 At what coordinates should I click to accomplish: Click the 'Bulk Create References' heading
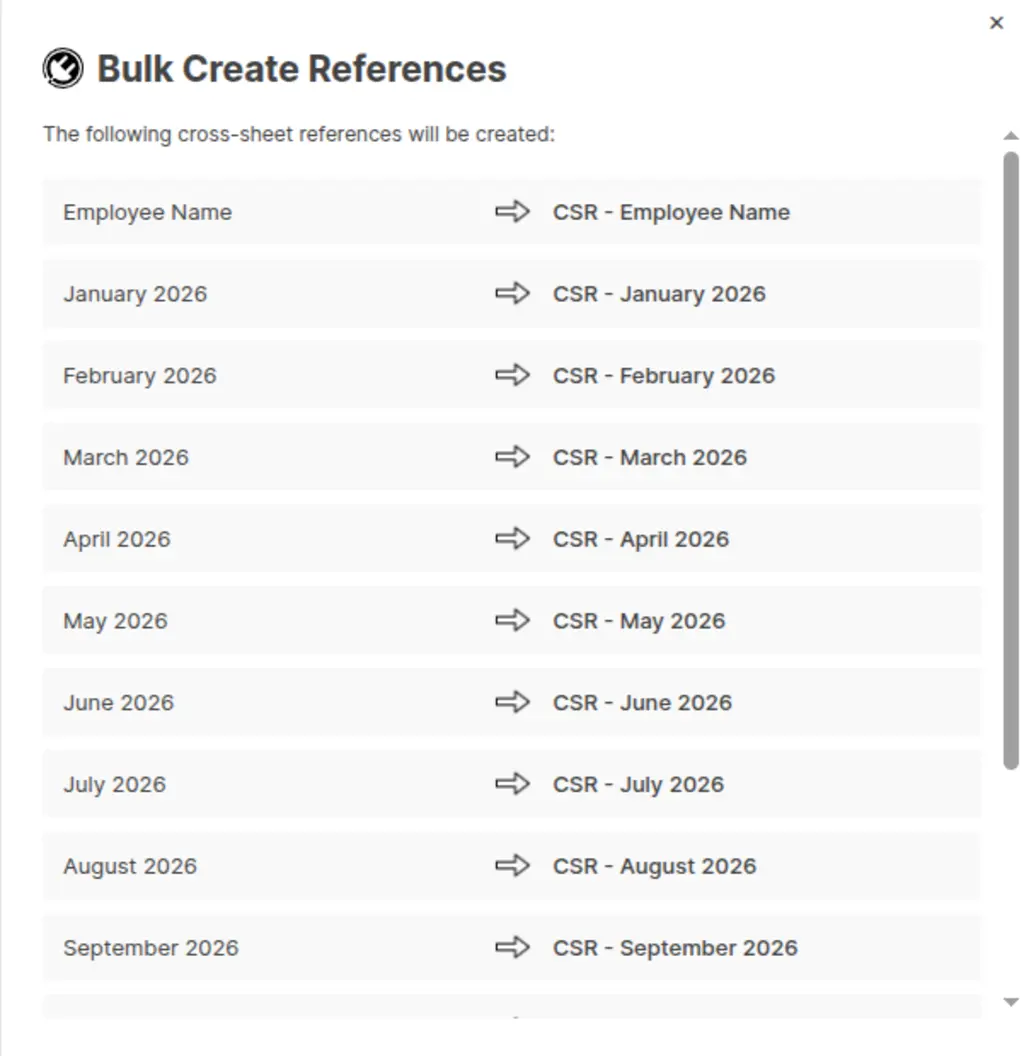[302, 69]
